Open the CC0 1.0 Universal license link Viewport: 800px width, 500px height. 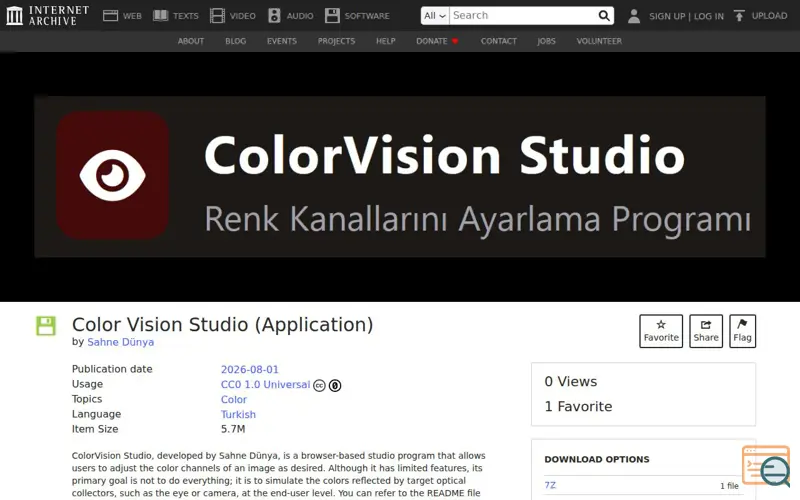tap(265, 385)
